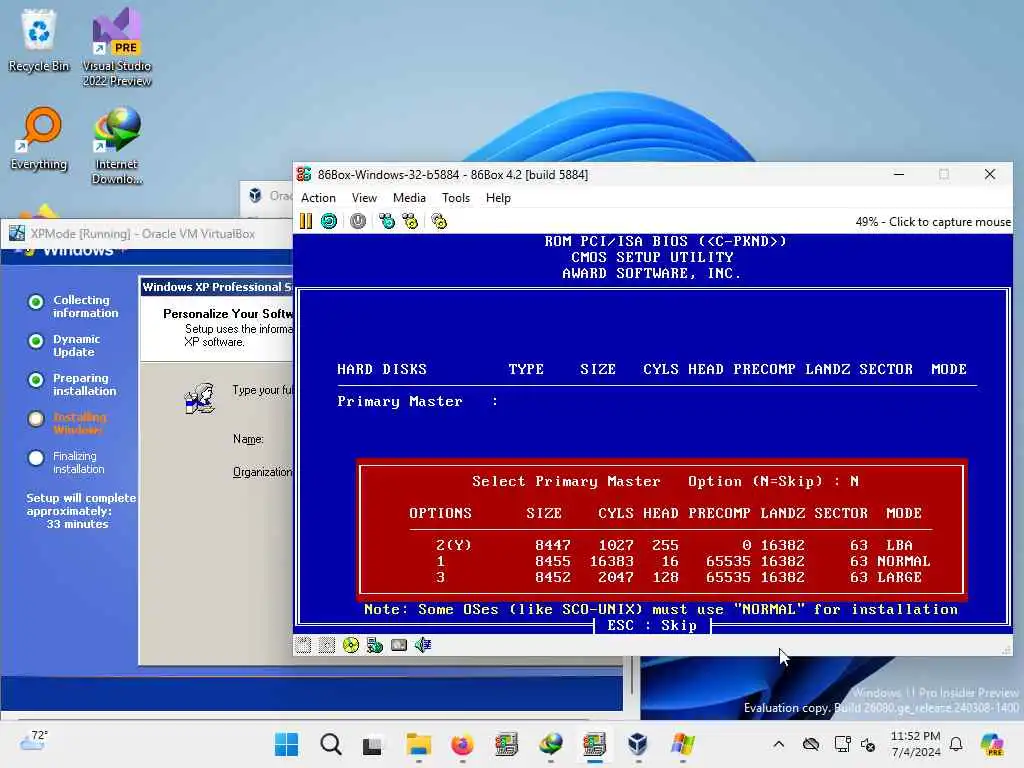Open the notification bell in the taskbar
Screen dimensions: 1024x768
pyautogui.click(x=956, y=744)
